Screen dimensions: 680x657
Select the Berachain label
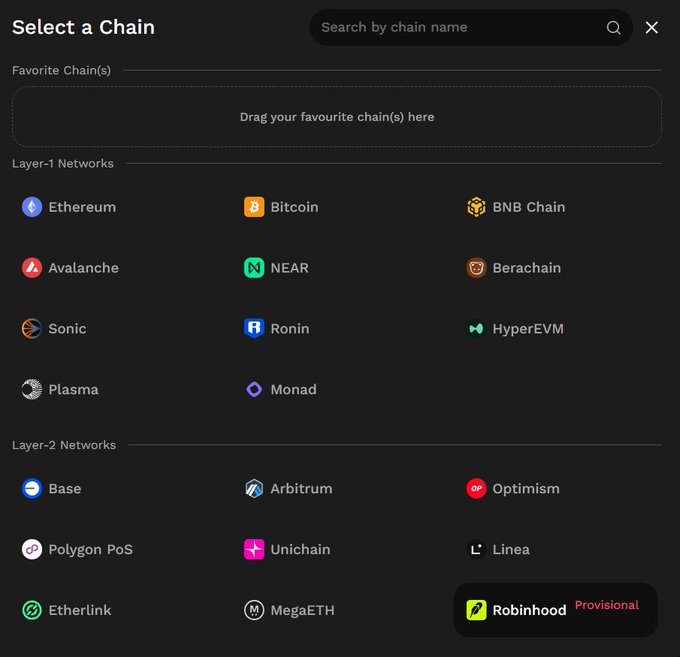pyautogui.click(x=526, y=268)
